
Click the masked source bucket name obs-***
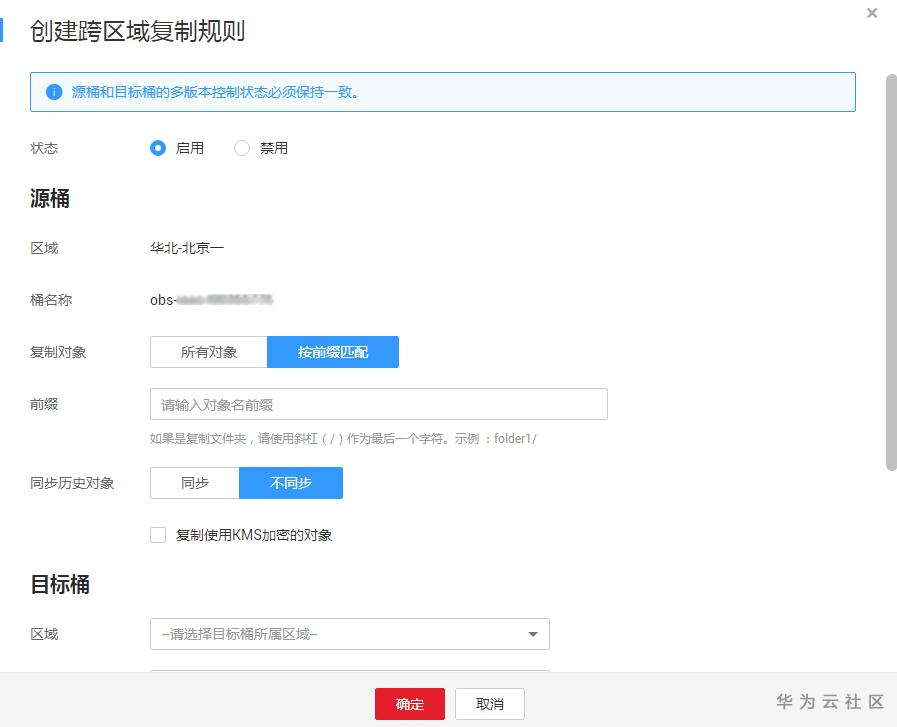pyautogui.click(x=210, y=299)
